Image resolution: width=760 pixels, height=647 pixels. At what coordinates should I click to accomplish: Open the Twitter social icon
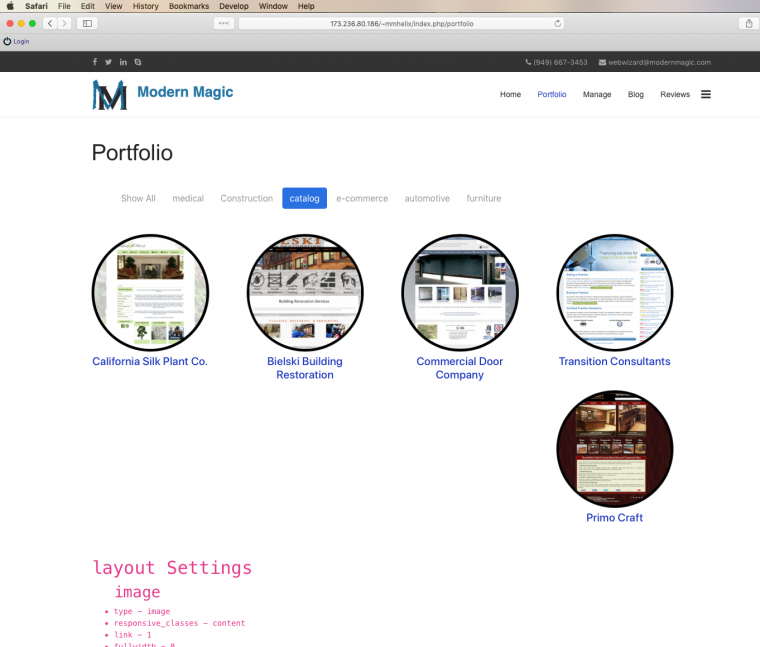(x=109, y=62)
